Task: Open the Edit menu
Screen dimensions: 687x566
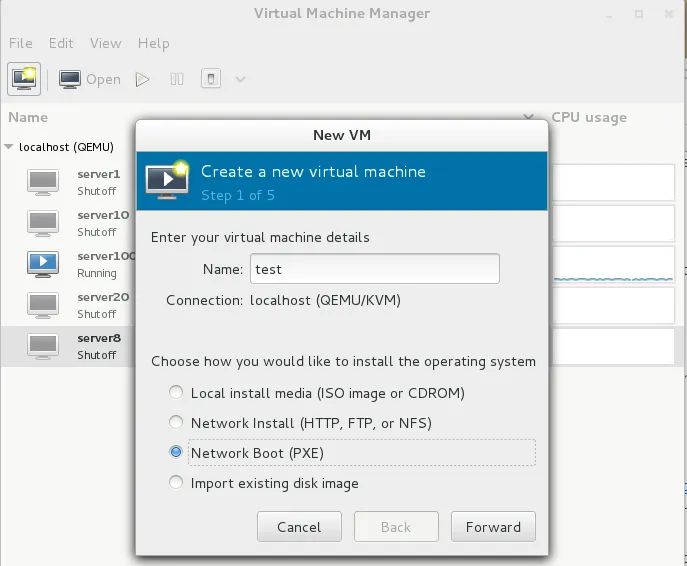Action: pyautogui.click(x=61, y=43)
